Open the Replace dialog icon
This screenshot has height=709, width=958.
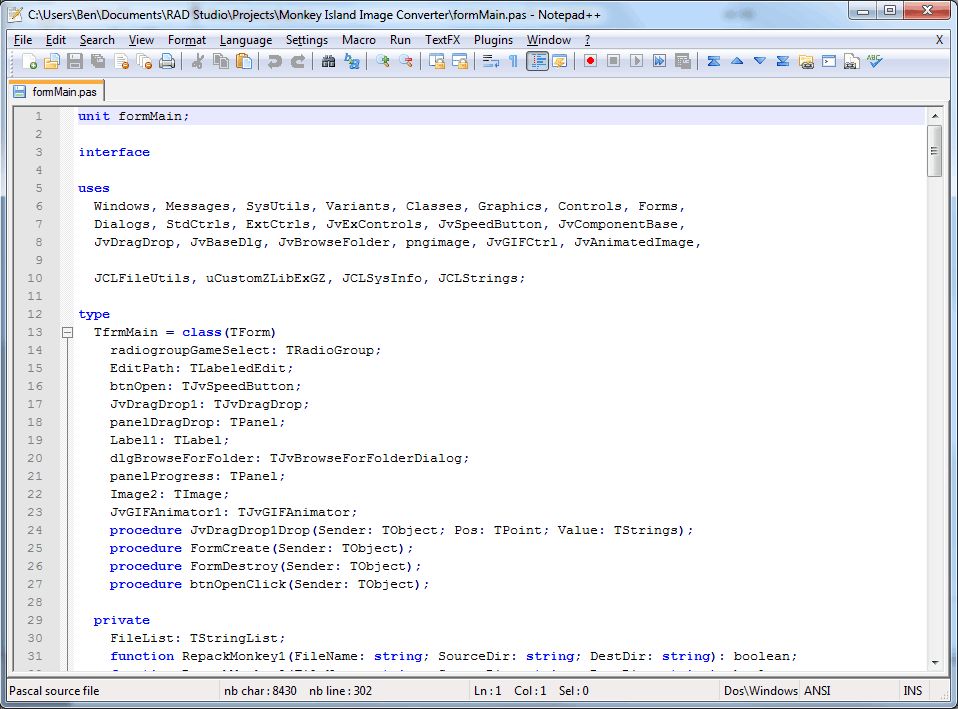click(352, 61)
